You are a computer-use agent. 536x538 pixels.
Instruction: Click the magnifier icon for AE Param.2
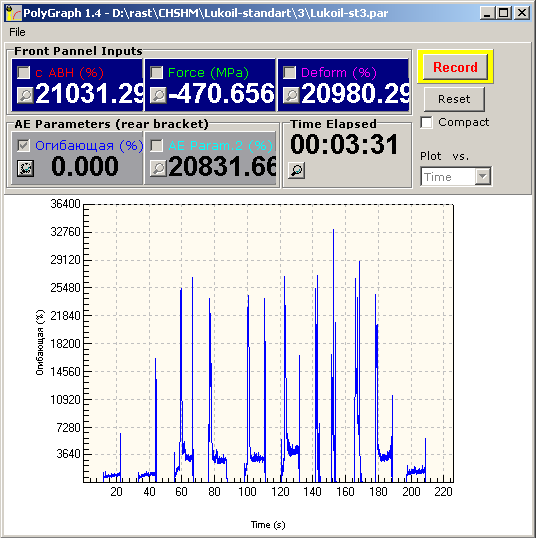click(158, 168)
